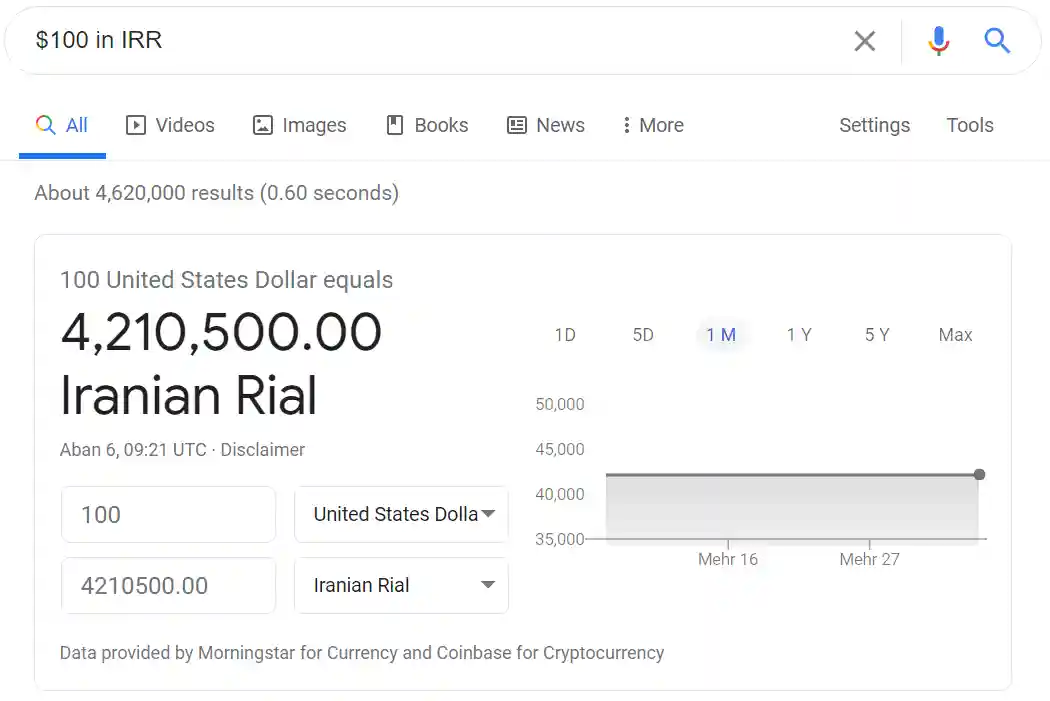
Task: Select the 5 Y chart range
Action: [x=877, y=335]
